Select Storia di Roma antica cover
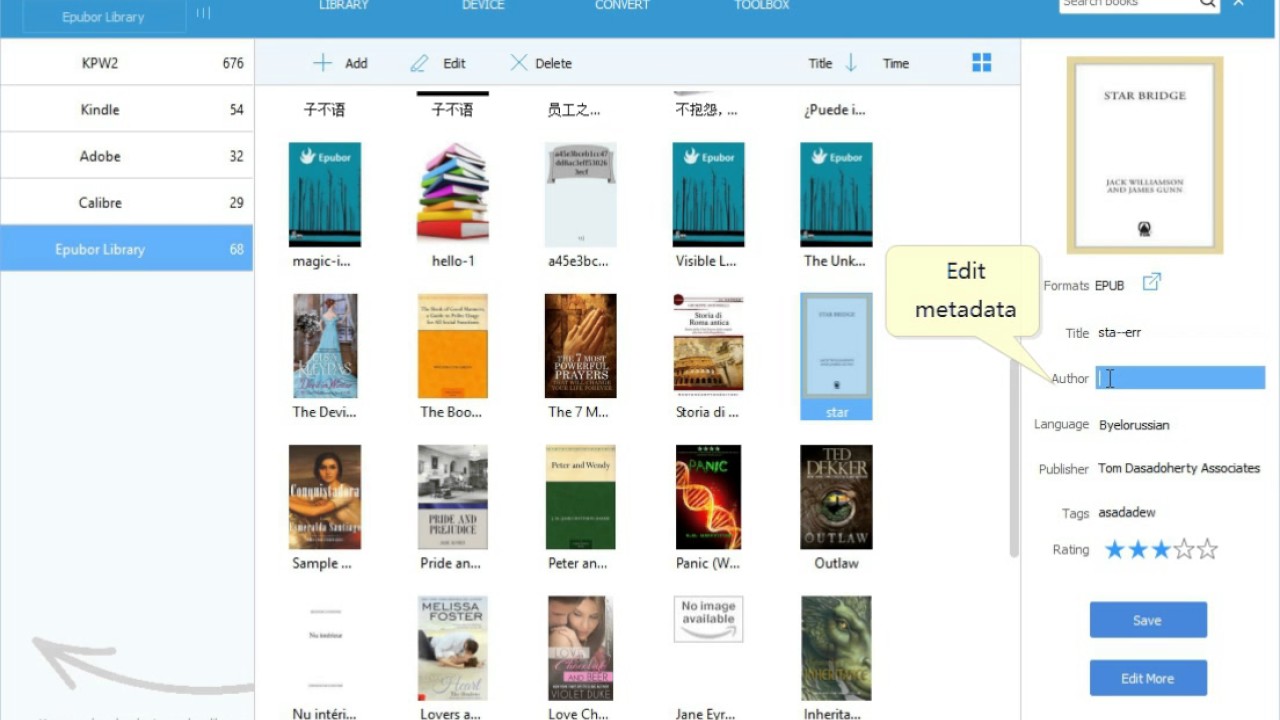The height and width of the screenshot is (720, 1280). pyautogui.click(x=709, y=346)
